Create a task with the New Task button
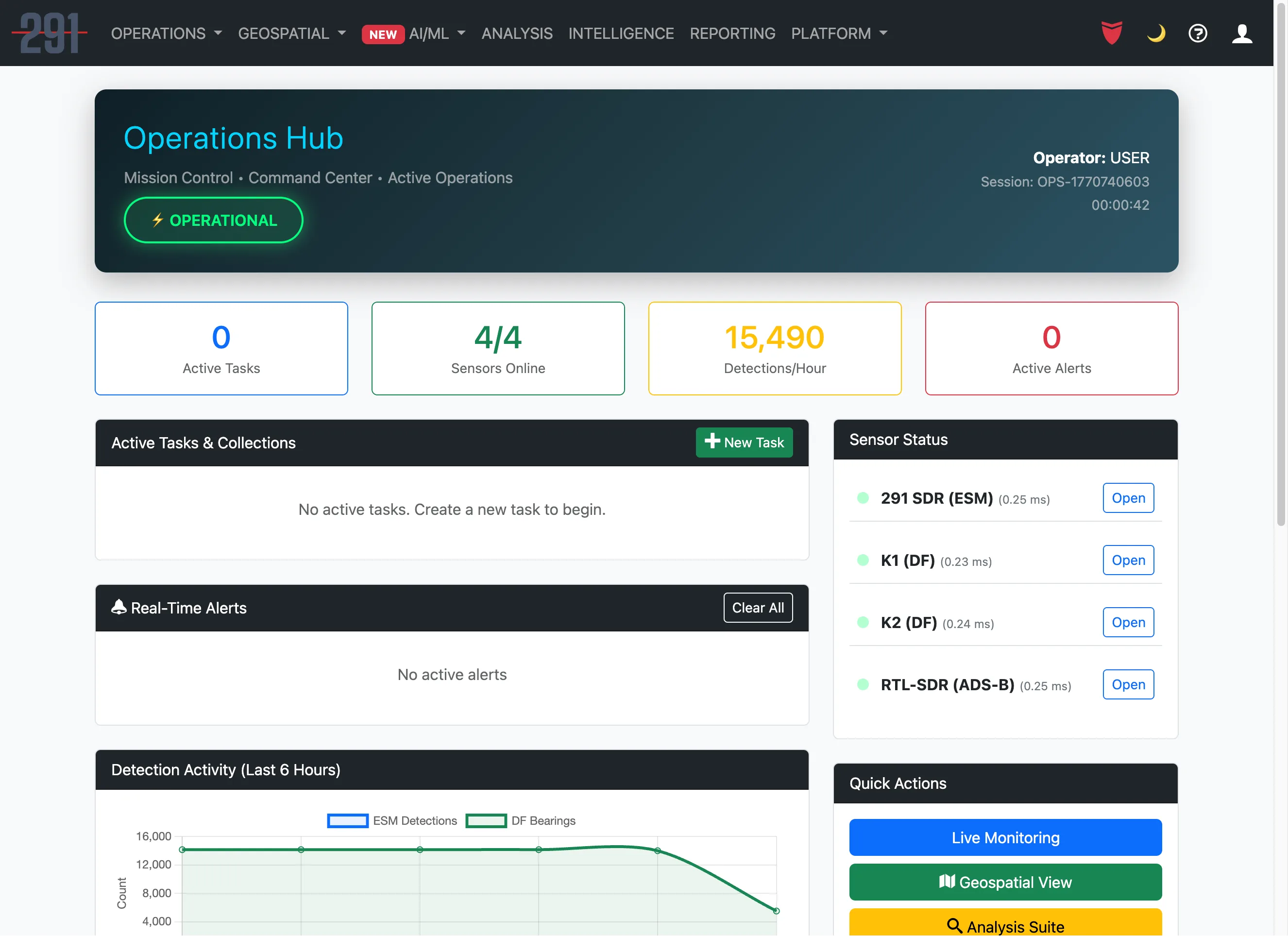This screenshot has height=936, width=1288. pos(744,442)
